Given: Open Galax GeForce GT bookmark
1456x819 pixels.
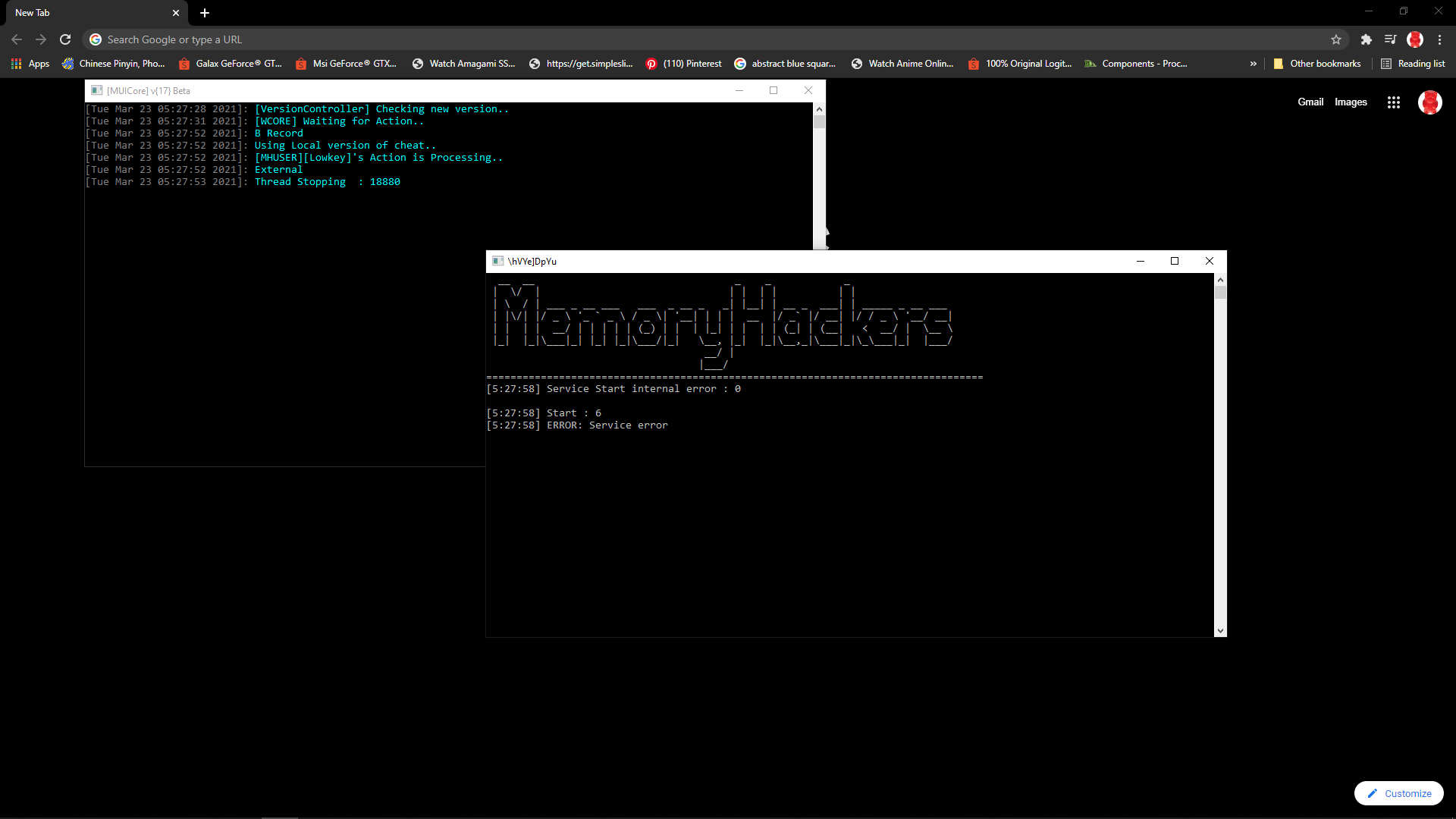Looking at the screenshot, I should click(231, 64).
